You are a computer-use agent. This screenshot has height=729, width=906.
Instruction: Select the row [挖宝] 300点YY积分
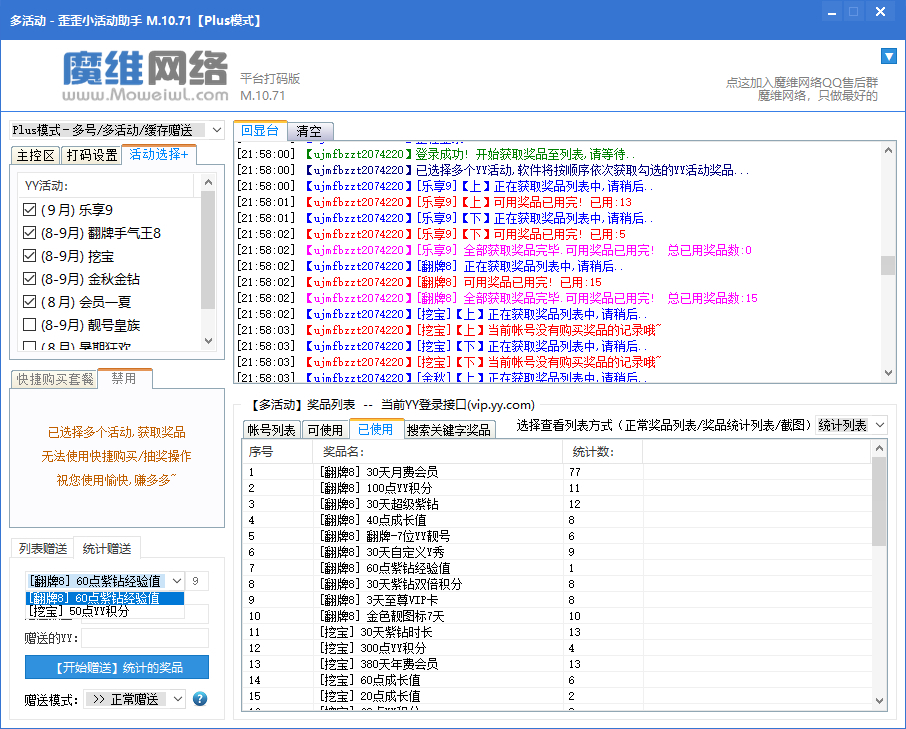557,648
